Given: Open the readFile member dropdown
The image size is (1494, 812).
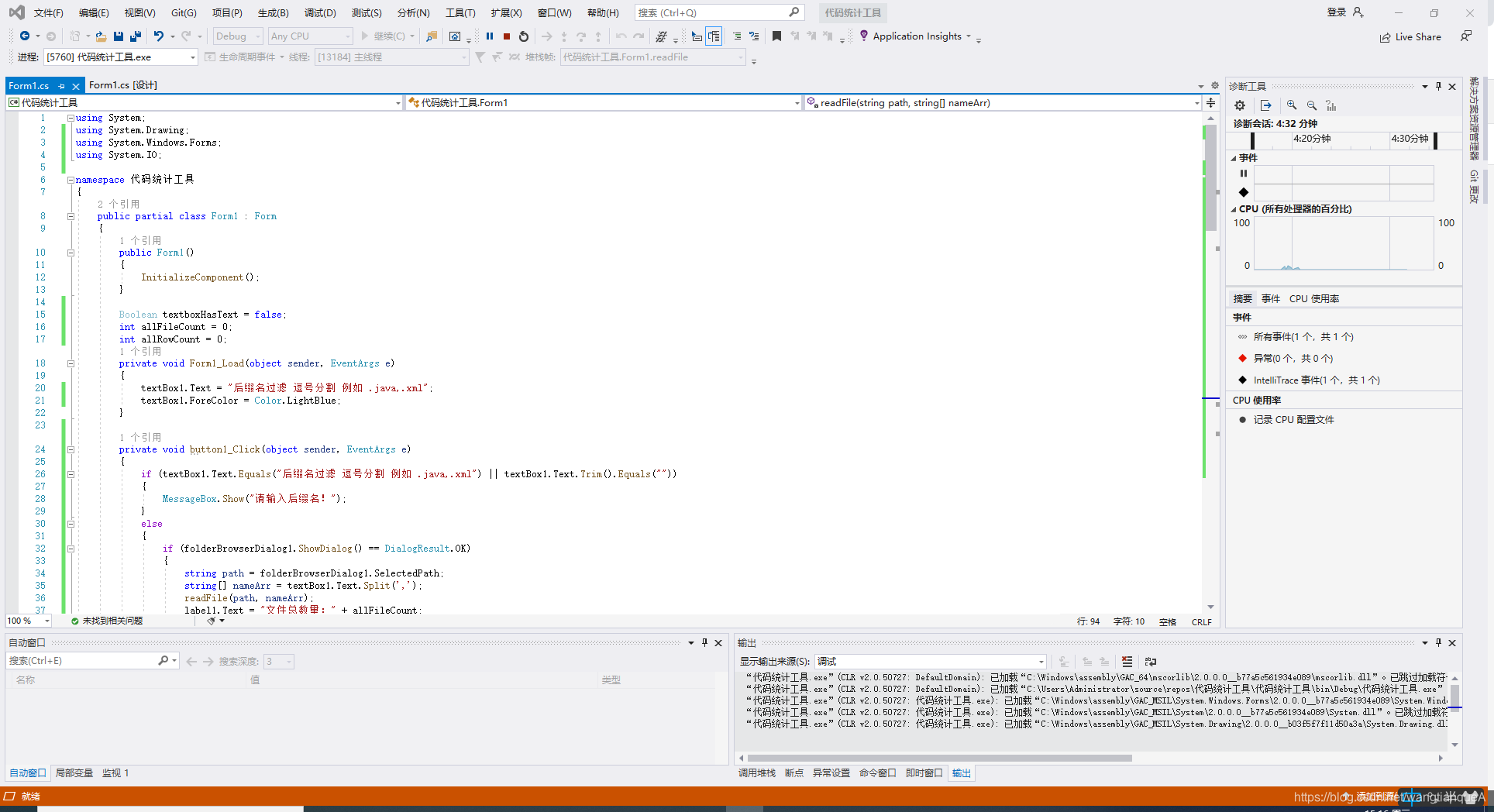Looking at the screenshot, I should (x=1003, y=102).
